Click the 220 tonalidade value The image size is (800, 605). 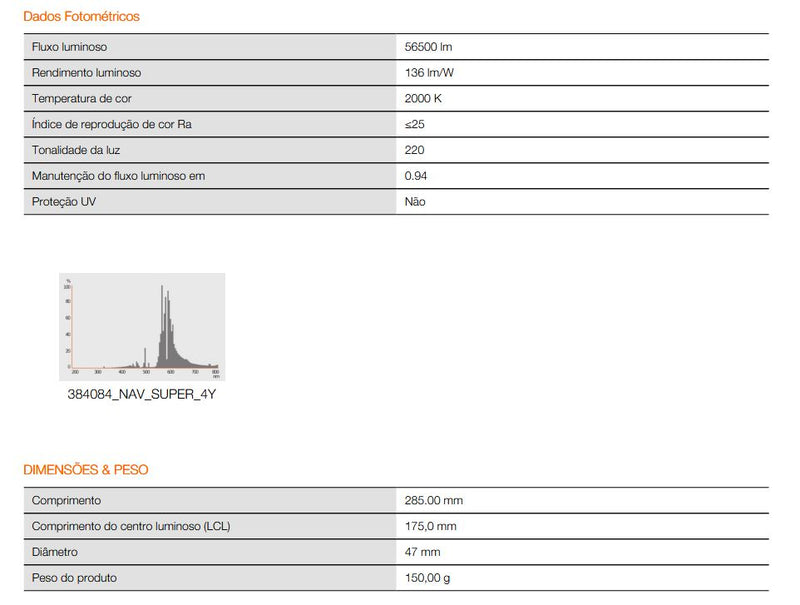(x=414, y=150)
